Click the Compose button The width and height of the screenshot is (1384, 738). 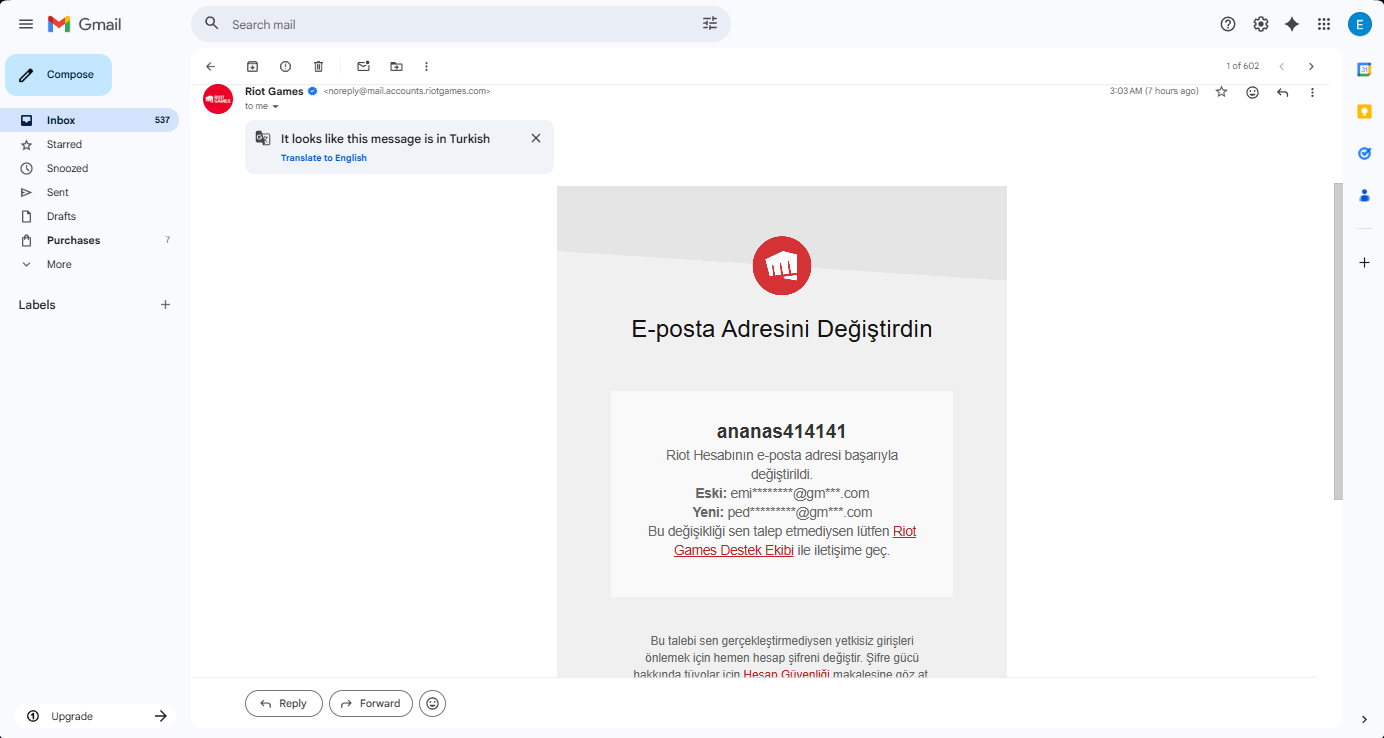point(58,75)
